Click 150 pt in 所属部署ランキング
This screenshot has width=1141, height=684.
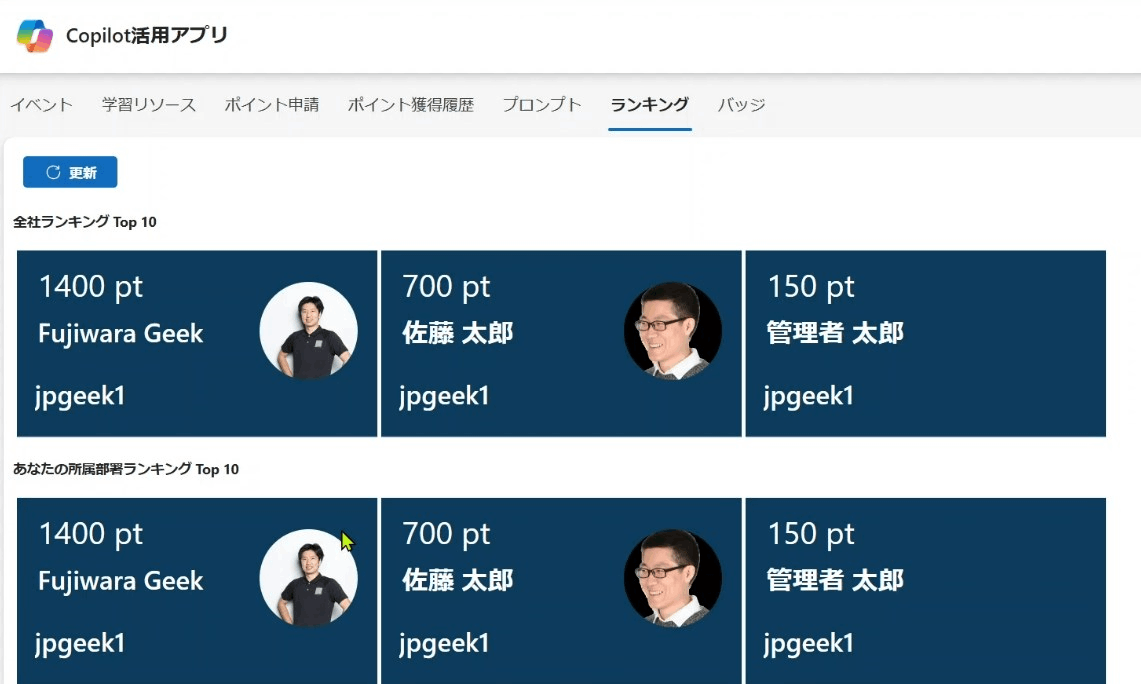point(811,534)
